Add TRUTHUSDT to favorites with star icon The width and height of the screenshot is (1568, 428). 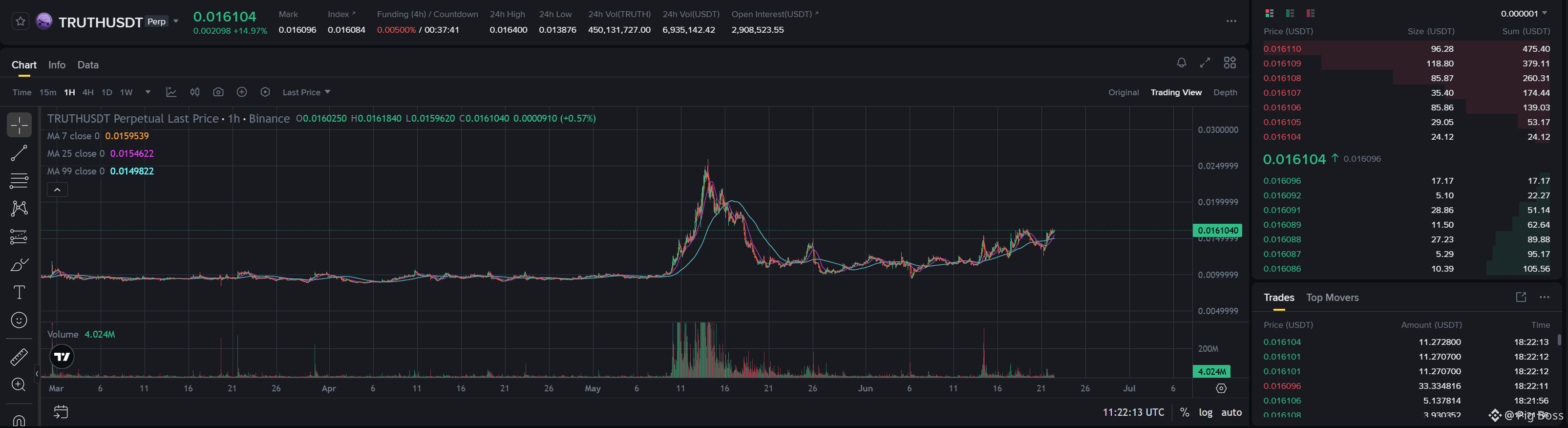[x=20, y=22]
